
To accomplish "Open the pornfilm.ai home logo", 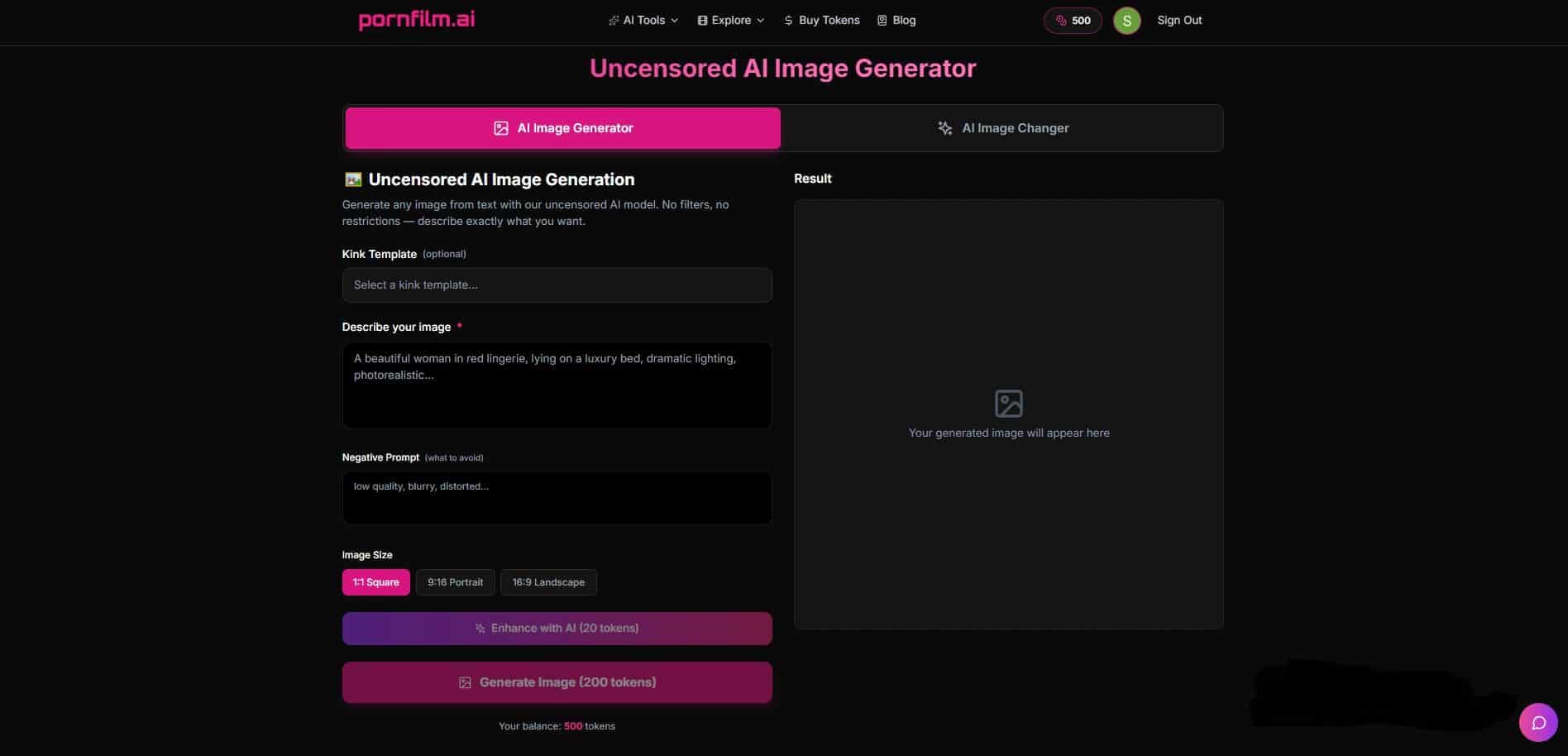I will pyautogui.click(x=417, y=19).
